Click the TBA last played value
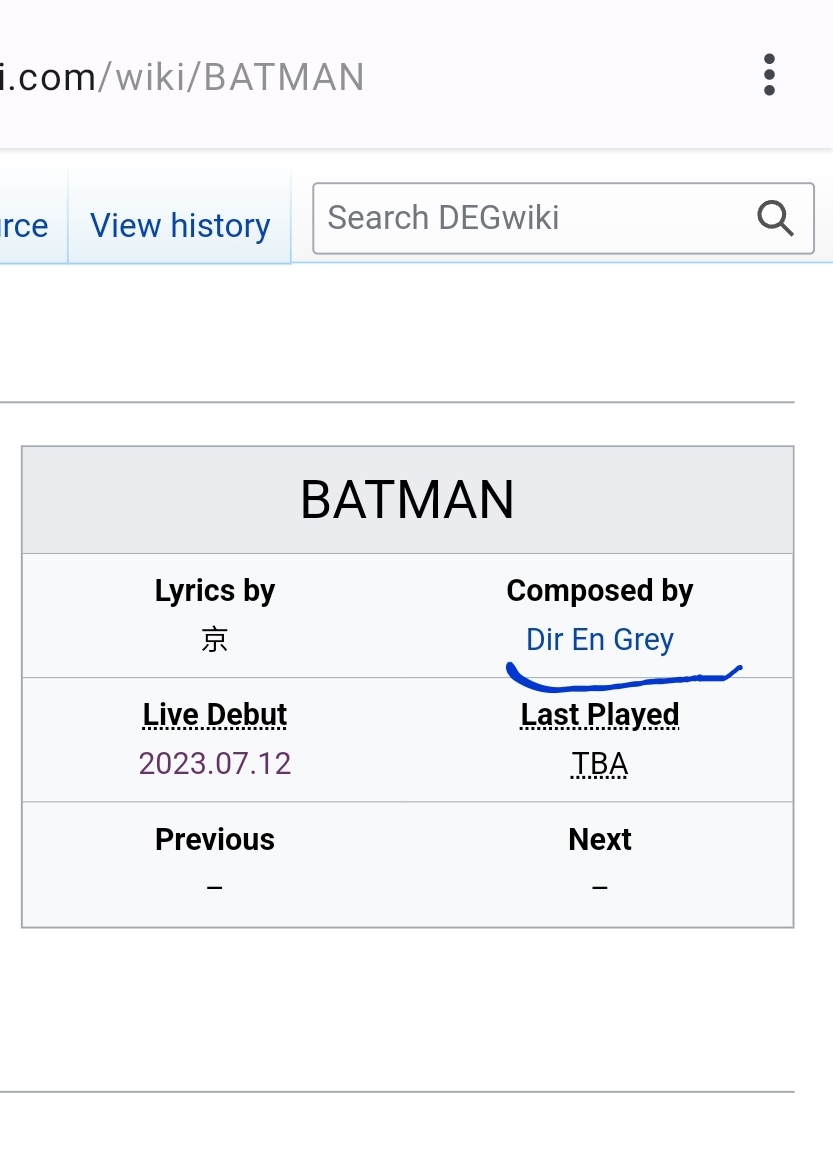Viewport: 833px width, 1175px height. (599, 764)
